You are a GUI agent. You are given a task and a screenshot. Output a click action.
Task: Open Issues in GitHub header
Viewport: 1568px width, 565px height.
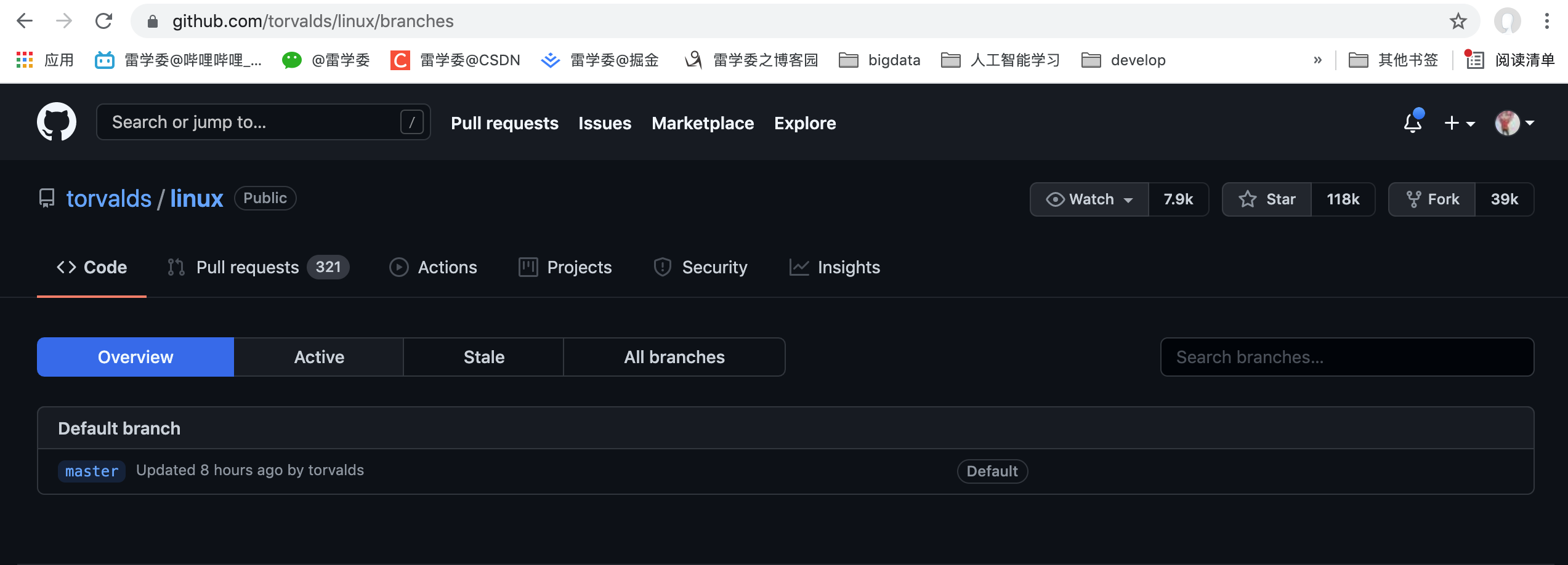(605, 123)
